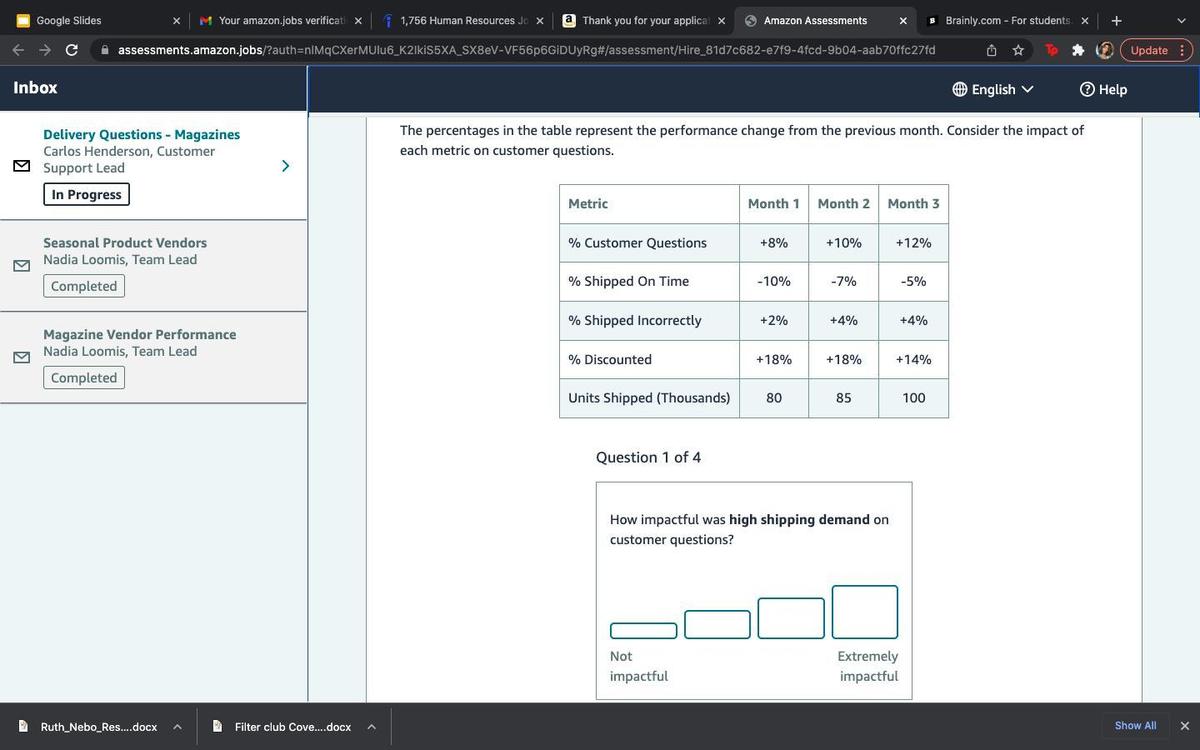Click the Month 2 column header
The image size is (1200, 750).
(844, 204)
